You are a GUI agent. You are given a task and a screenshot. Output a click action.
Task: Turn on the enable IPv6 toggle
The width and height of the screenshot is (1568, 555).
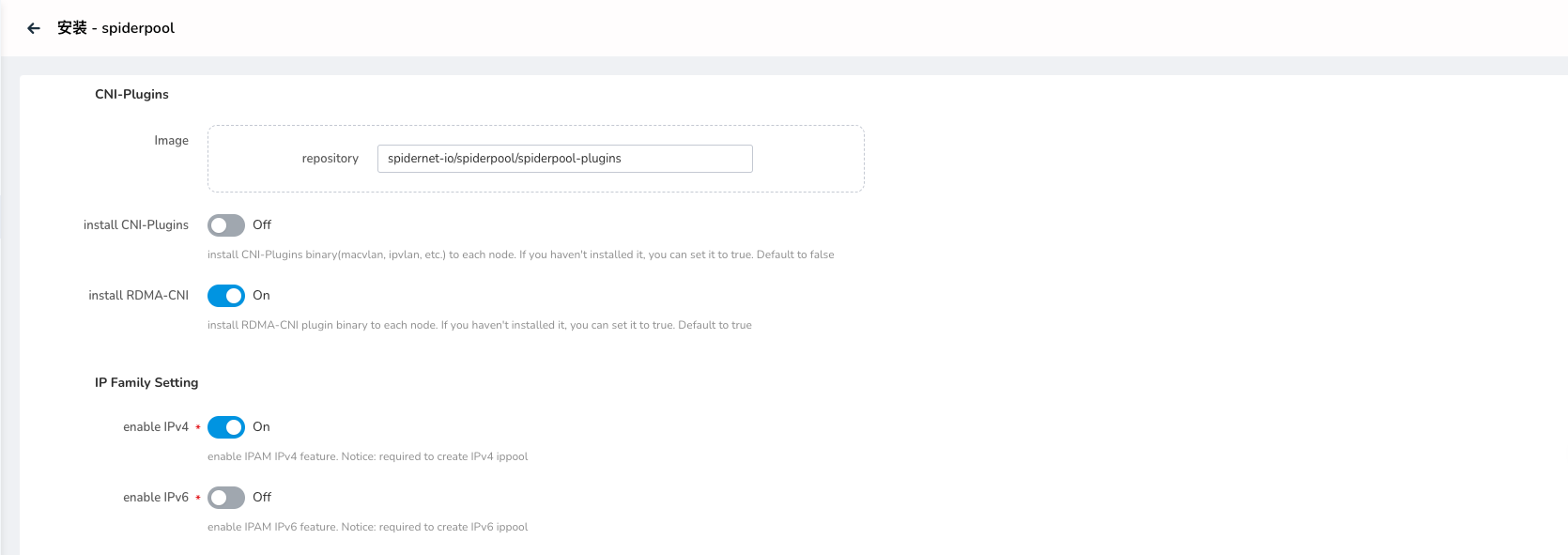click(x=226, y=498)
